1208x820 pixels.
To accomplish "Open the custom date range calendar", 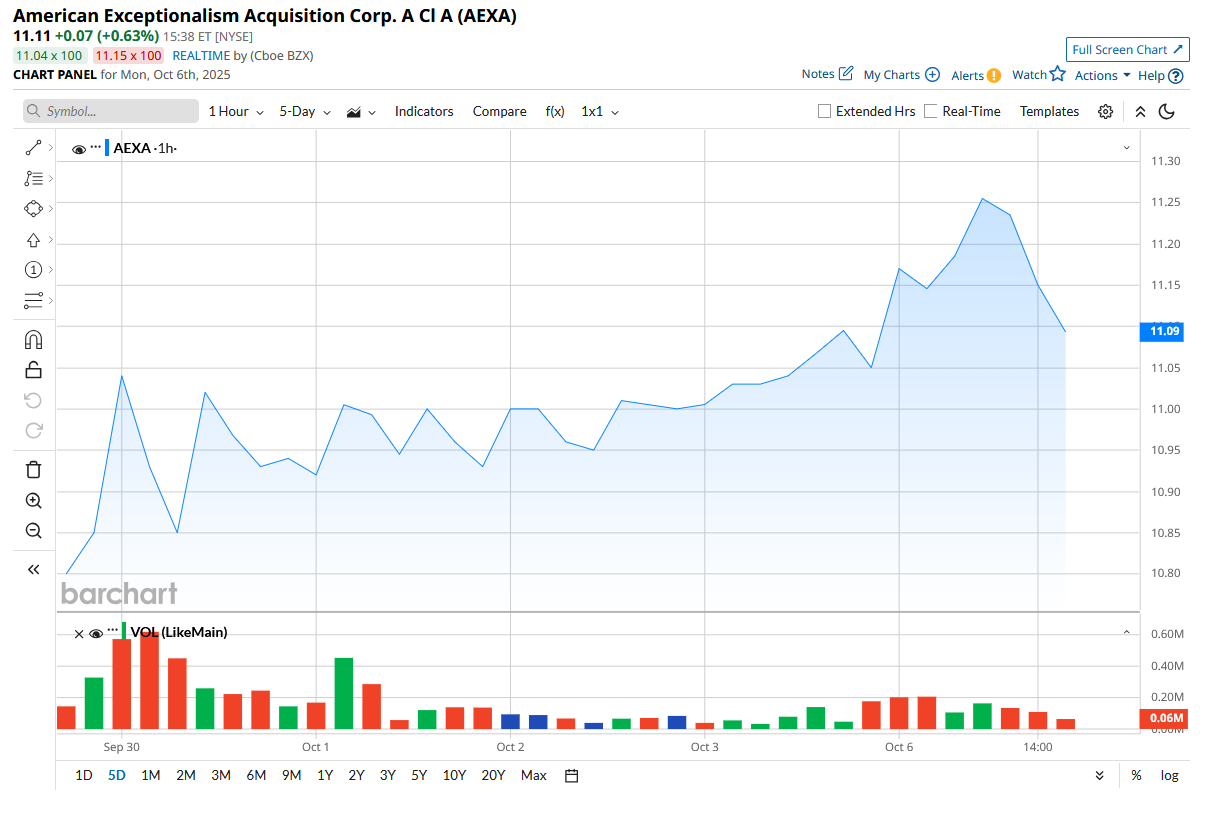I will pyautogui.click(x=572, y=775).
